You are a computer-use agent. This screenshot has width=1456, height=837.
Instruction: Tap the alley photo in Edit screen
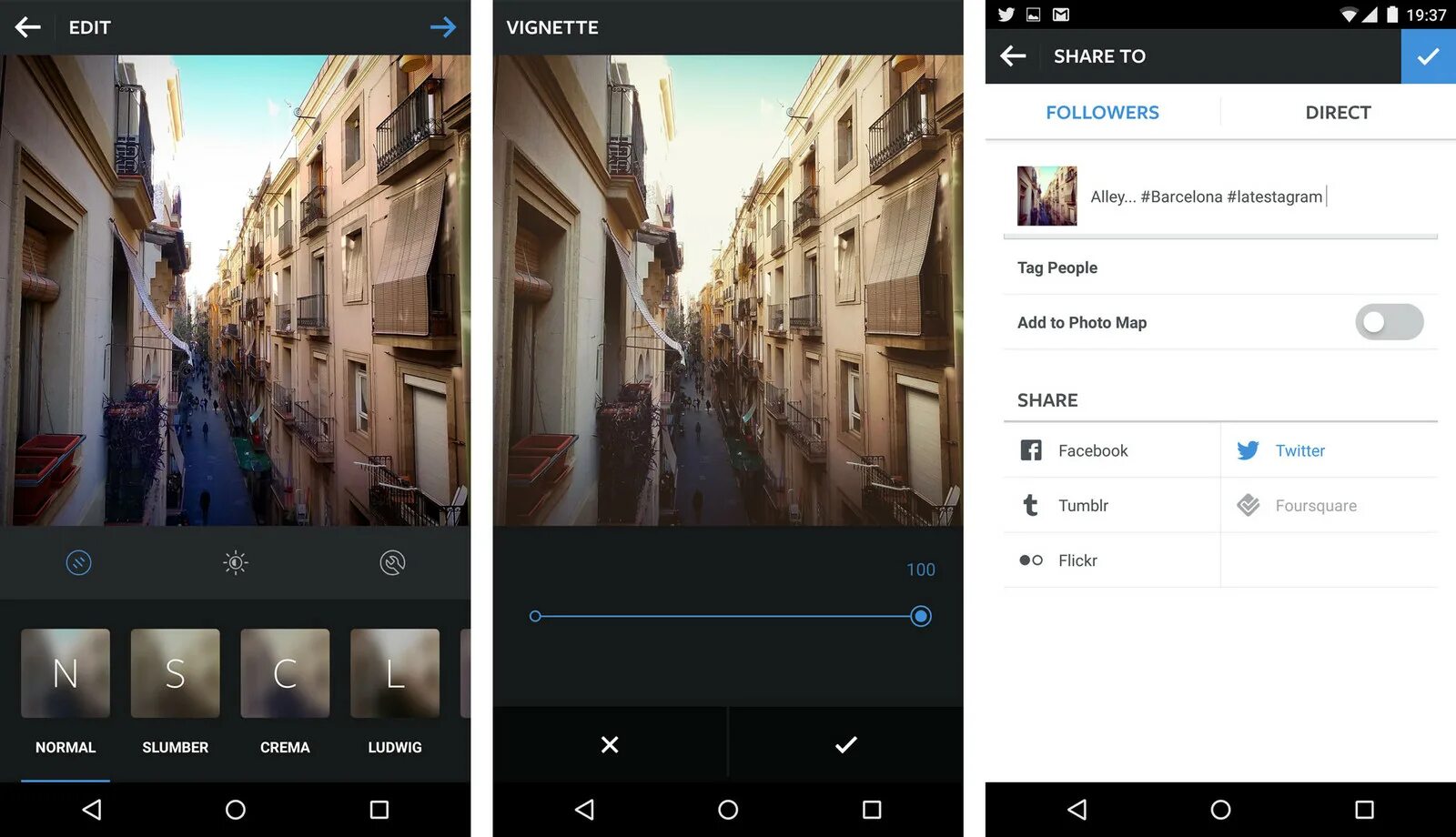coord(236,290)
